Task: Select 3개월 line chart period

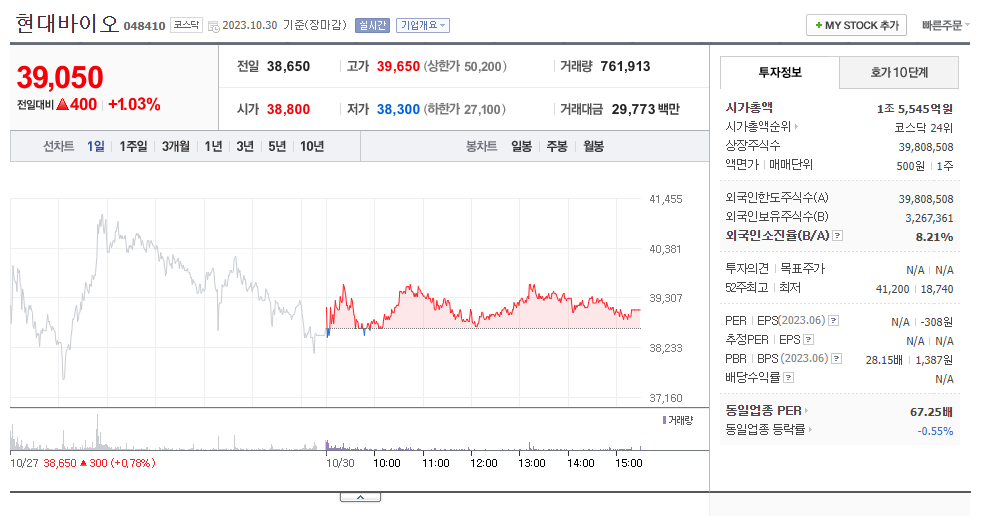Action: coord(175,146)
